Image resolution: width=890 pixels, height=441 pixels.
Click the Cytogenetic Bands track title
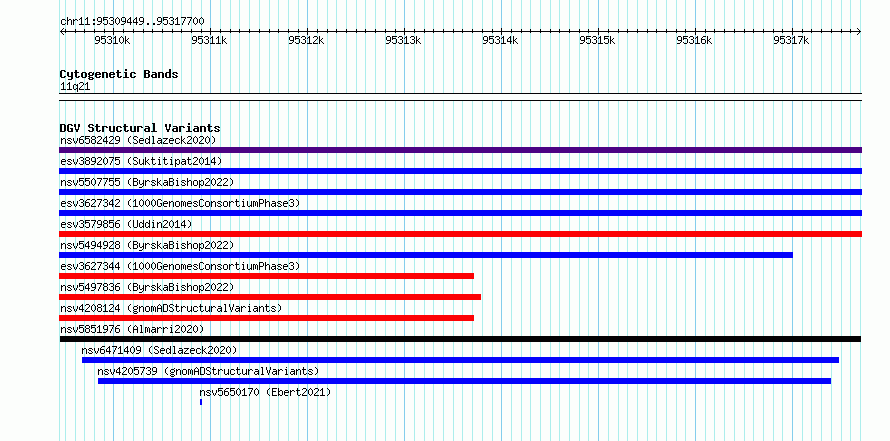(119, 74)
